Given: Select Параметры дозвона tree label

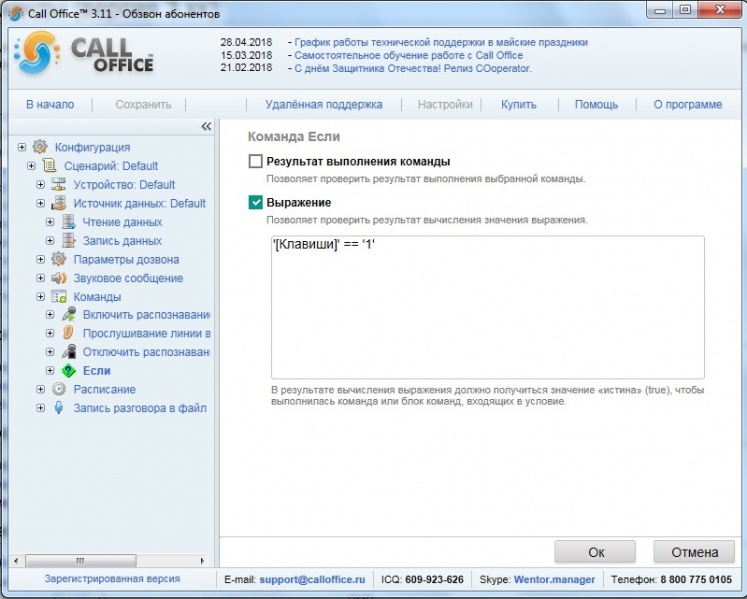Looking at the screenshot, I should point(126,259).
